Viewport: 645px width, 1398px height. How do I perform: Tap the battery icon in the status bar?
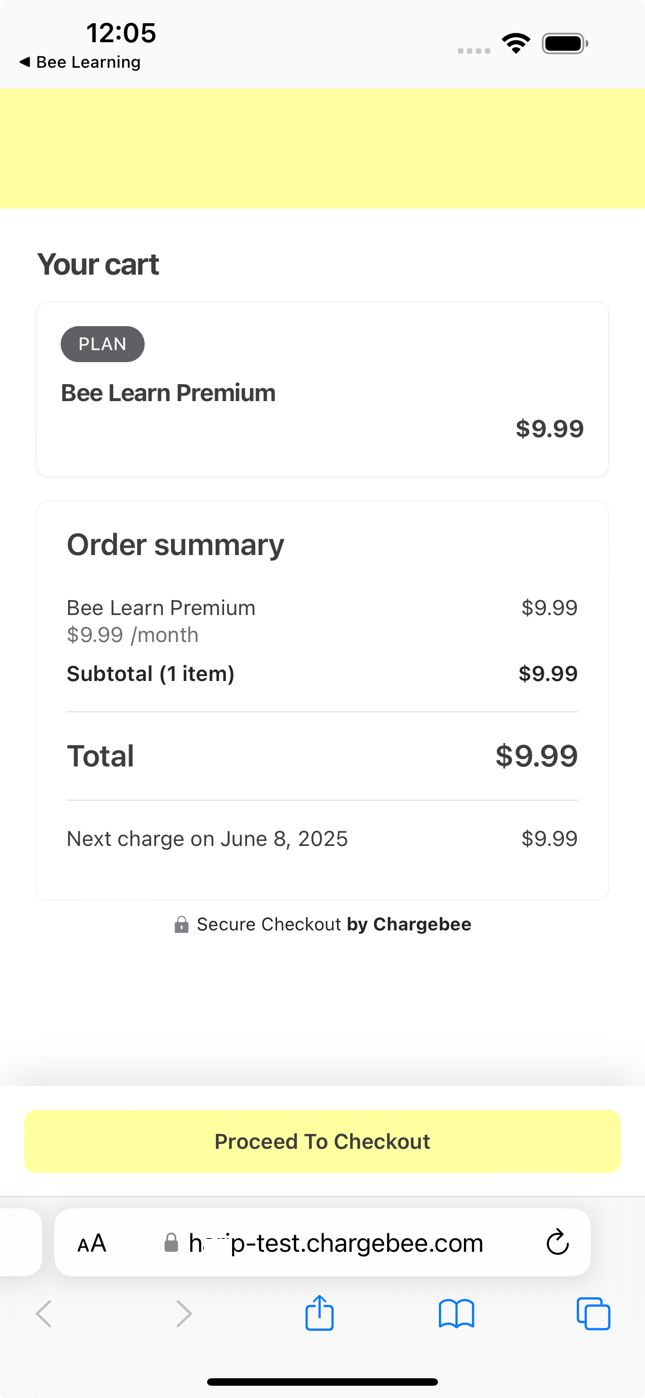coord(563,43)
